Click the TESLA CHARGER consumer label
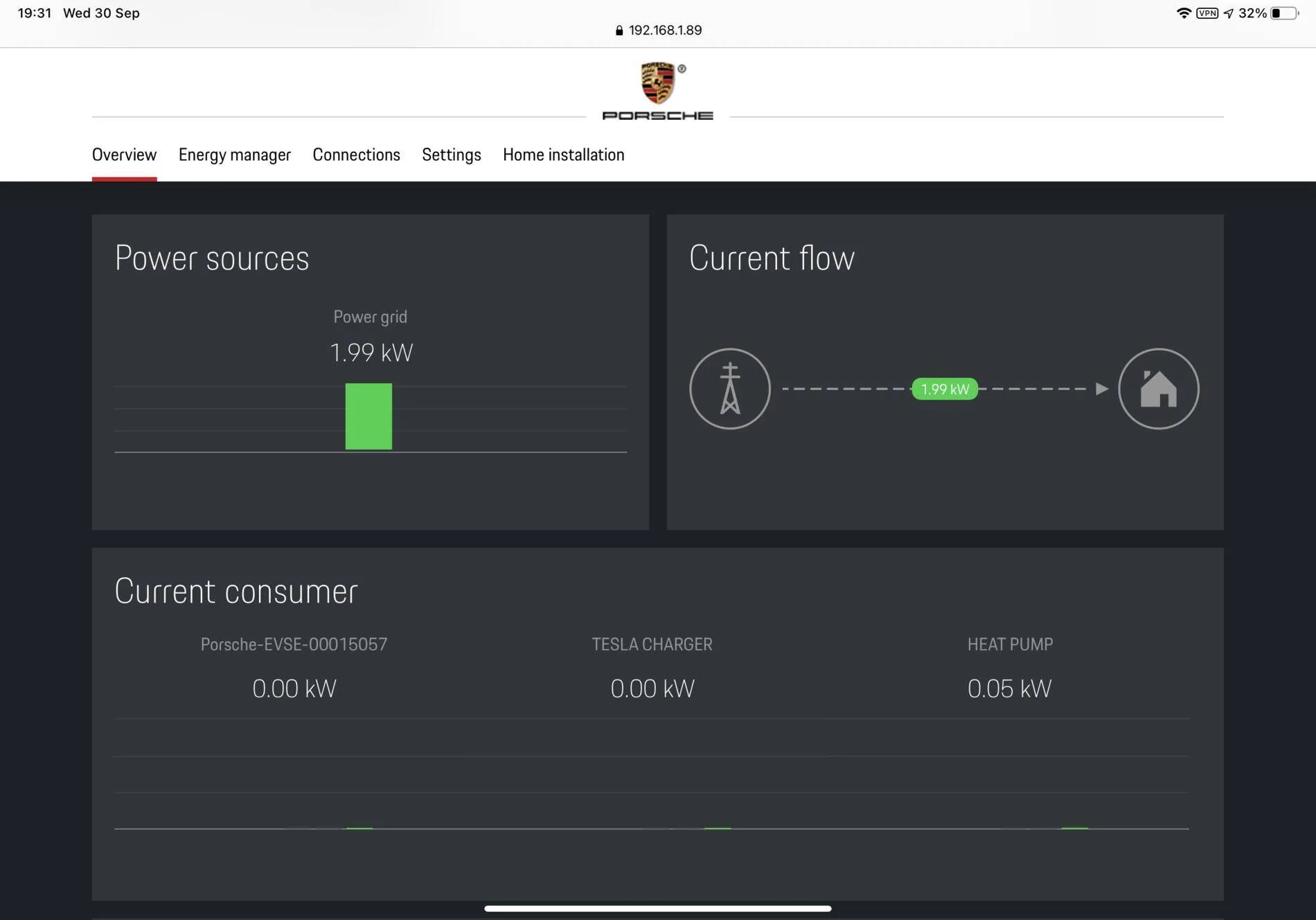The width and height of the screenshot is (1316, 920). 652,644
